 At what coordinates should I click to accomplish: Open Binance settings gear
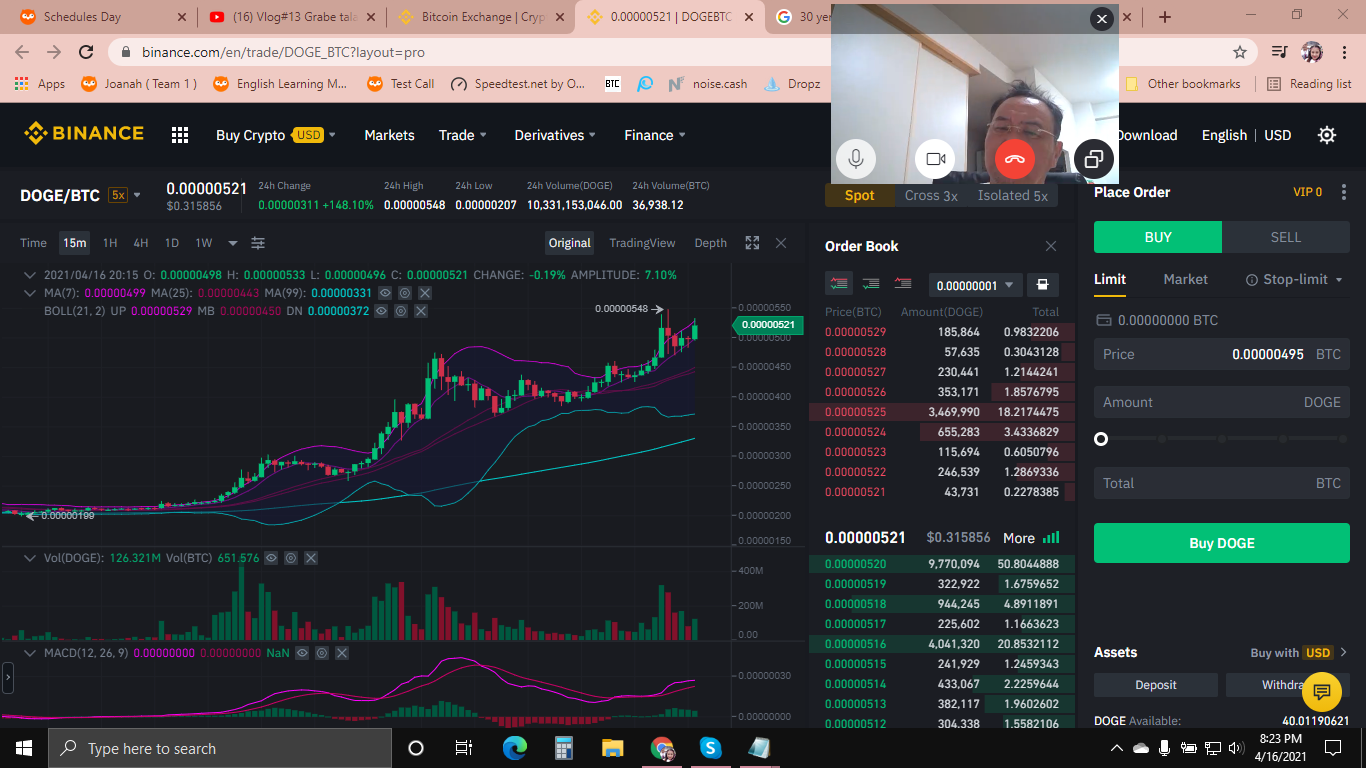click(x=1327, y=135)
